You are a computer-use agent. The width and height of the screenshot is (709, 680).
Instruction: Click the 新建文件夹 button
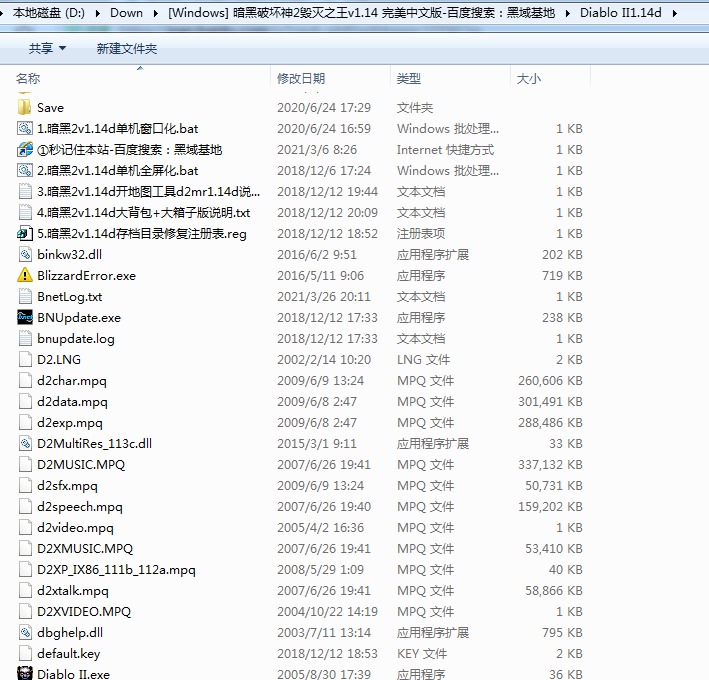[127, 48]
